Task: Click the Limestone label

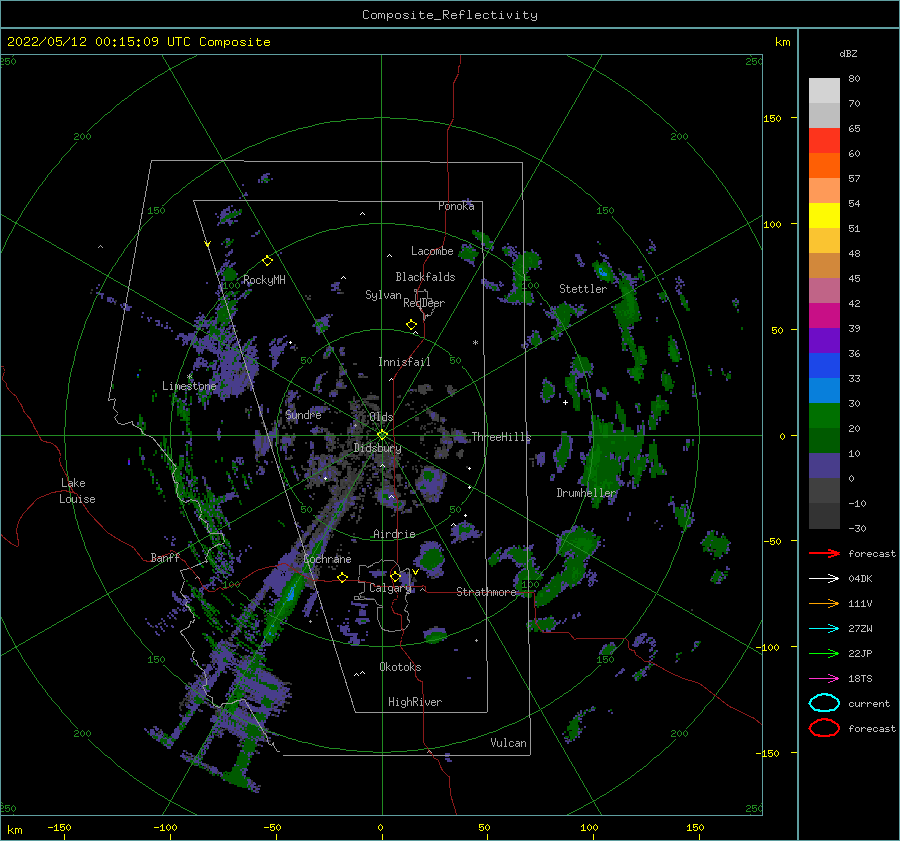Action: tap(189, 386)
